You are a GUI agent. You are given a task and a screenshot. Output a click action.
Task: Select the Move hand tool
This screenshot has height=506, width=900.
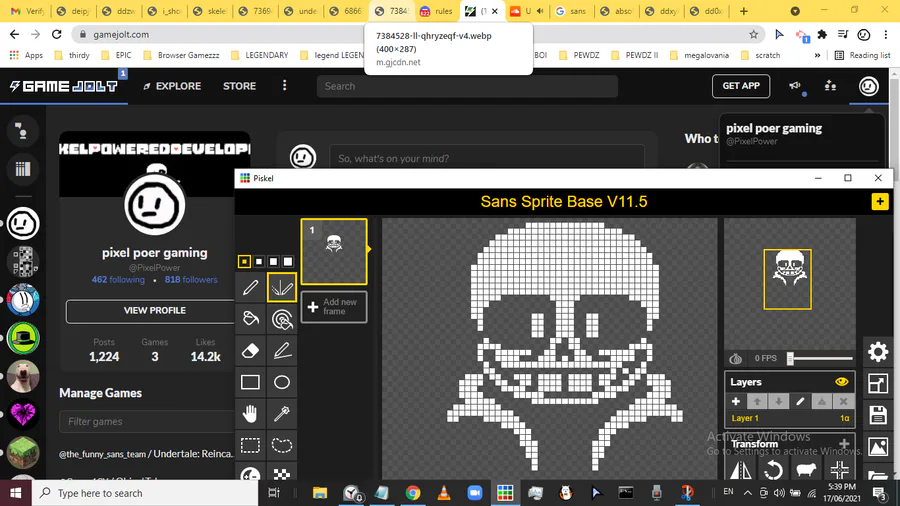point(250,414)
